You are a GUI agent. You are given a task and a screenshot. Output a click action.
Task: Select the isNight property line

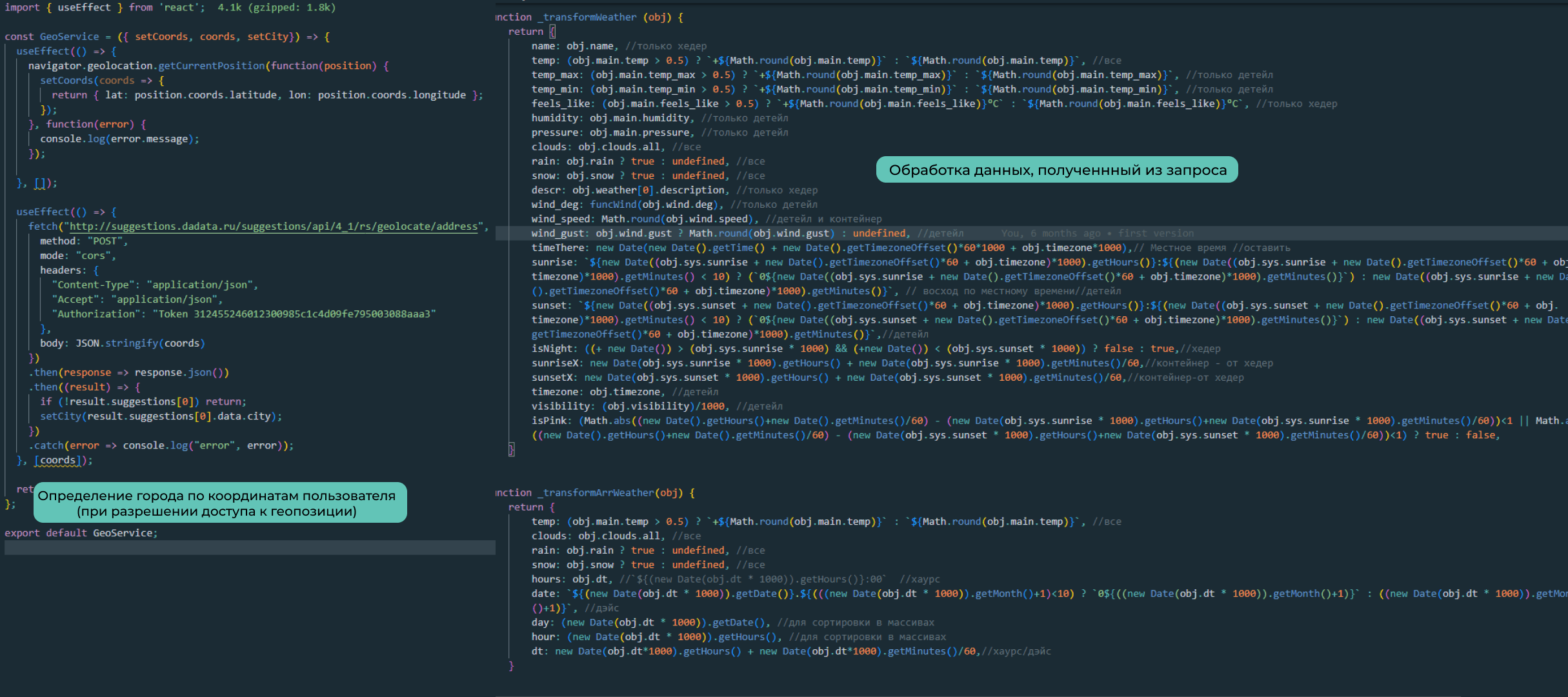click(x=876, y=349)
